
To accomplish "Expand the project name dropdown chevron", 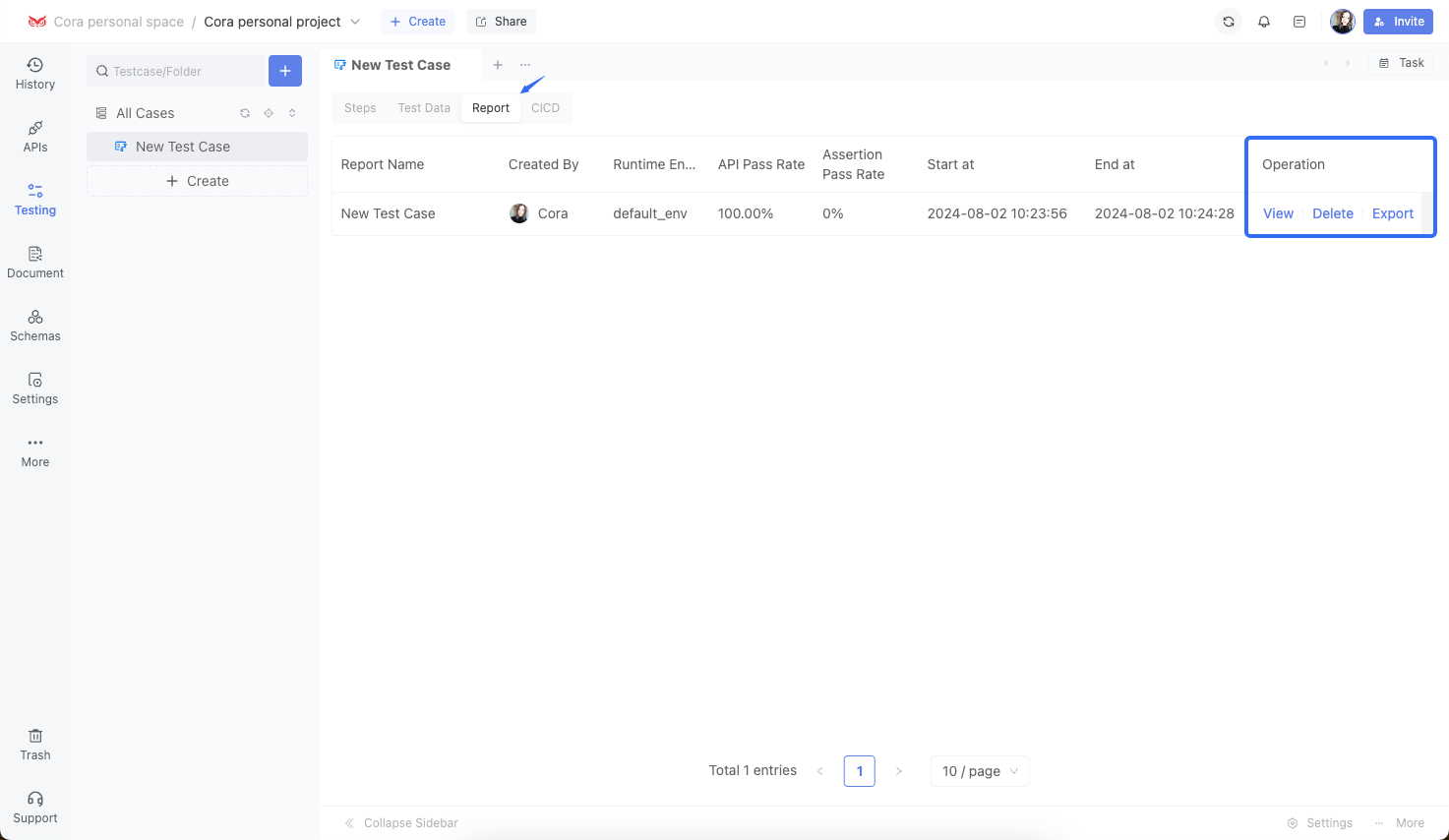I will point(355,22).
